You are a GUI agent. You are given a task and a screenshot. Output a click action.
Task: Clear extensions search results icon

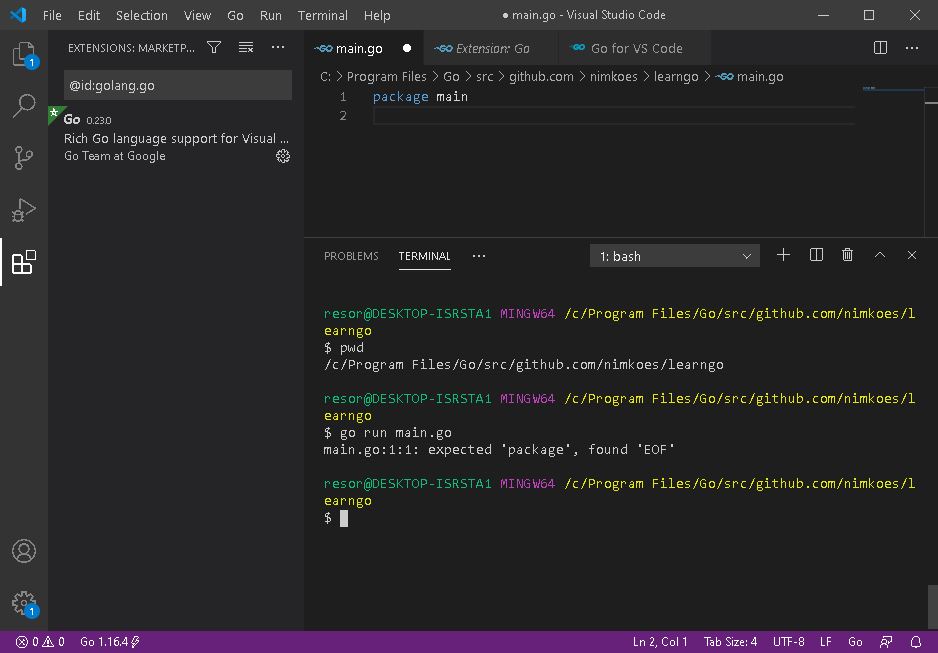[x=246, y=47]
